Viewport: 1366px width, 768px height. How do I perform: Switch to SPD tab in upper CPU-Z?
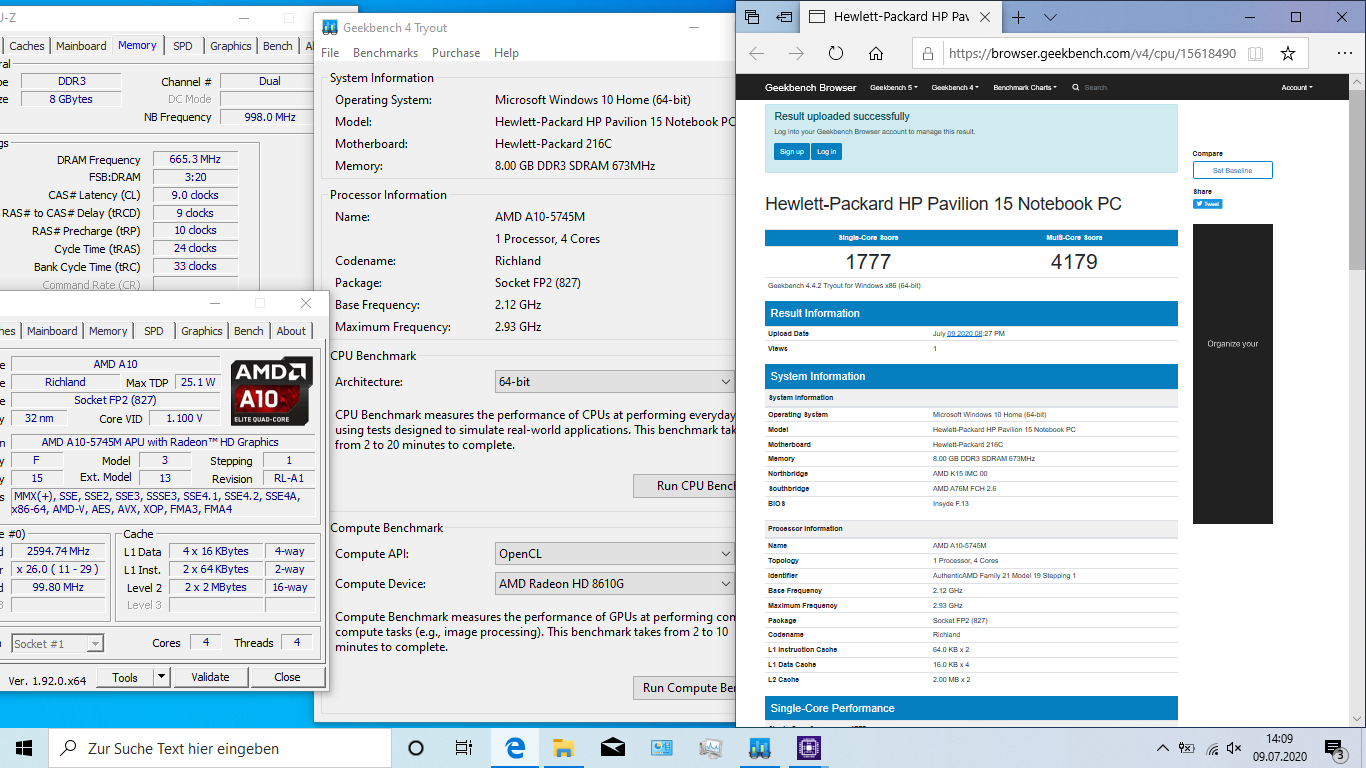(182, 46)
